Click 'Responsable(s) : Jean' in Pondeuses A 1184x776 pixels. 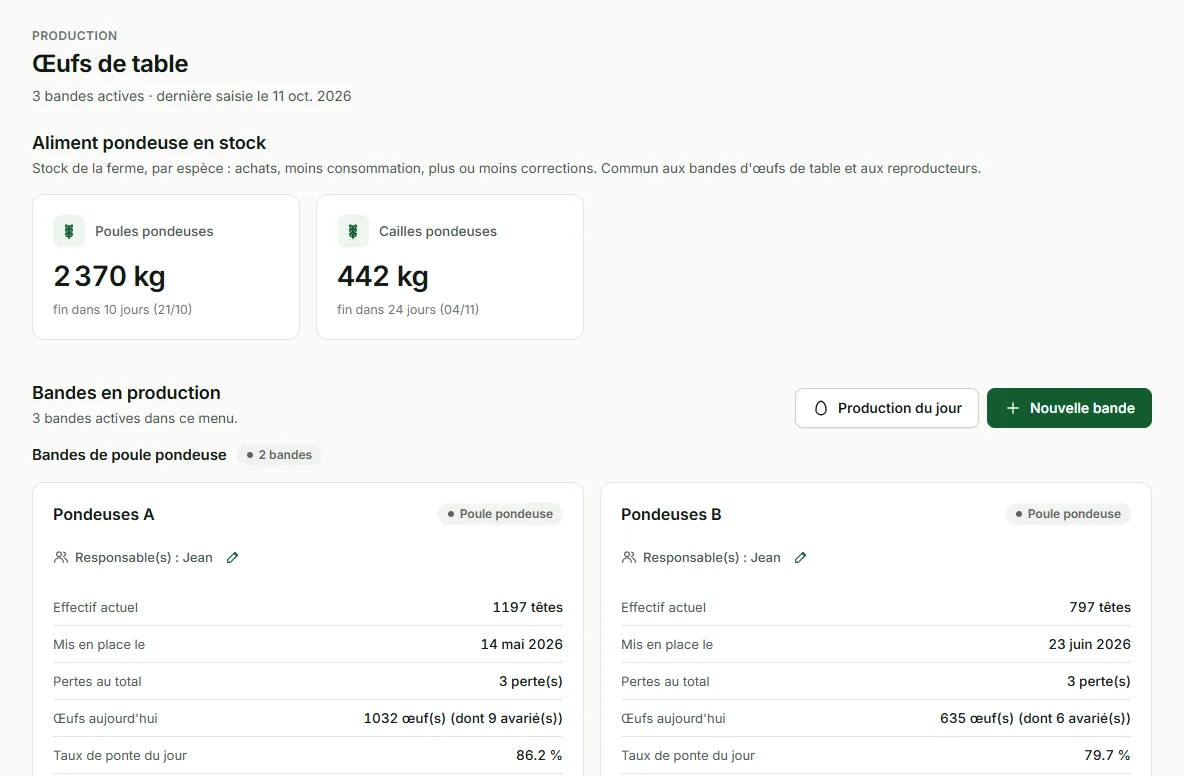pos(143,558)
